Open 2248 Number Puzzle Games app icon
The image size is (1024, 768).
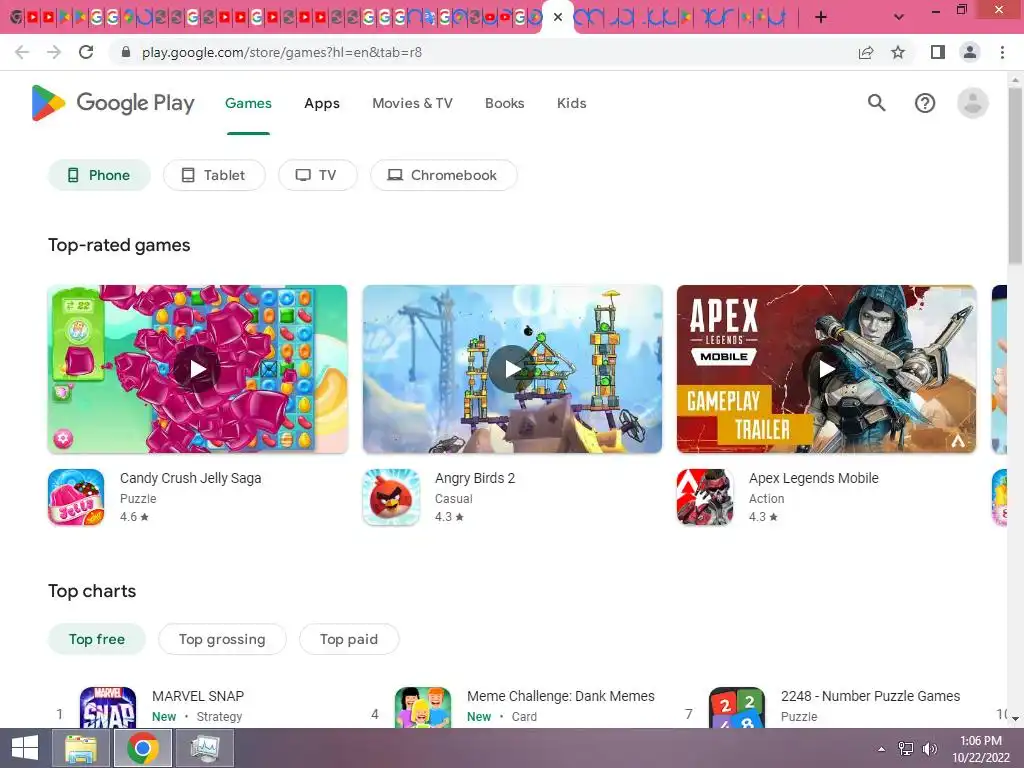737,707
